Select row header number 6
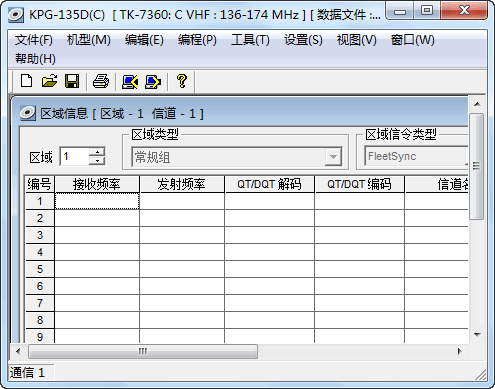The width and height of the screenshot is (495, 389). click(x=40, y=286)
